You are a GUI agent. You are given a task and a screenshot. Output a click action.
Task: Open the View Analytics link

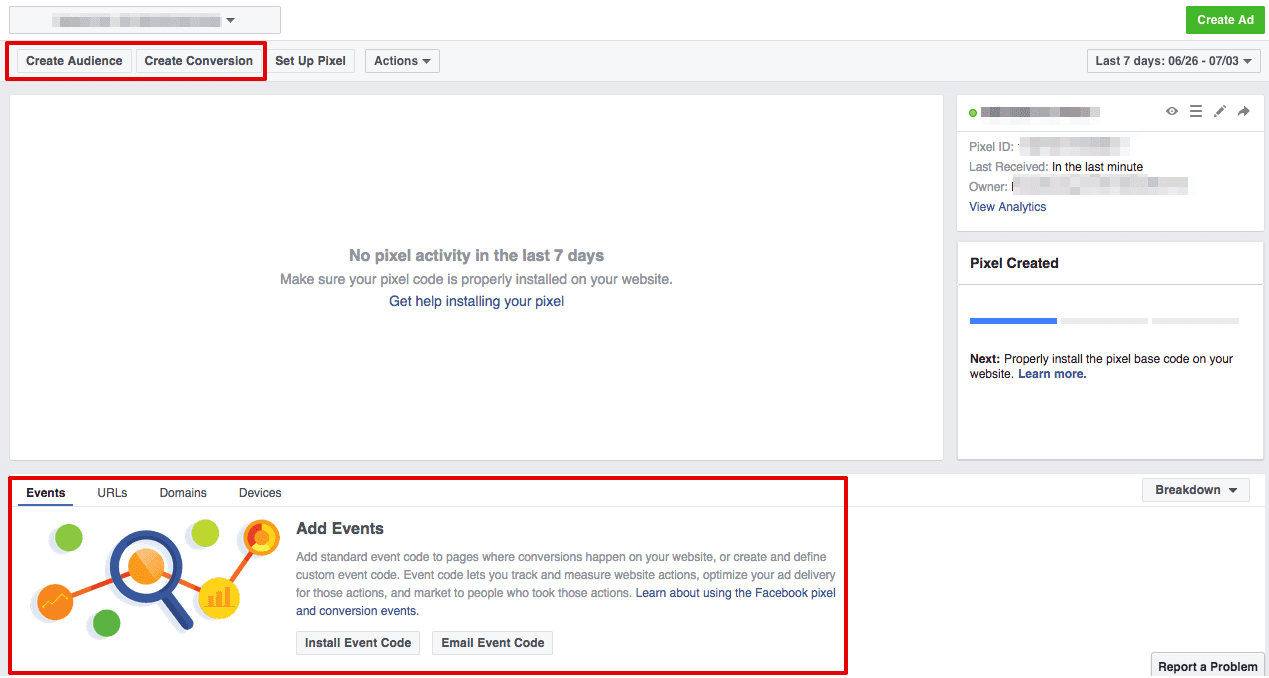[x=1007, y=206]
